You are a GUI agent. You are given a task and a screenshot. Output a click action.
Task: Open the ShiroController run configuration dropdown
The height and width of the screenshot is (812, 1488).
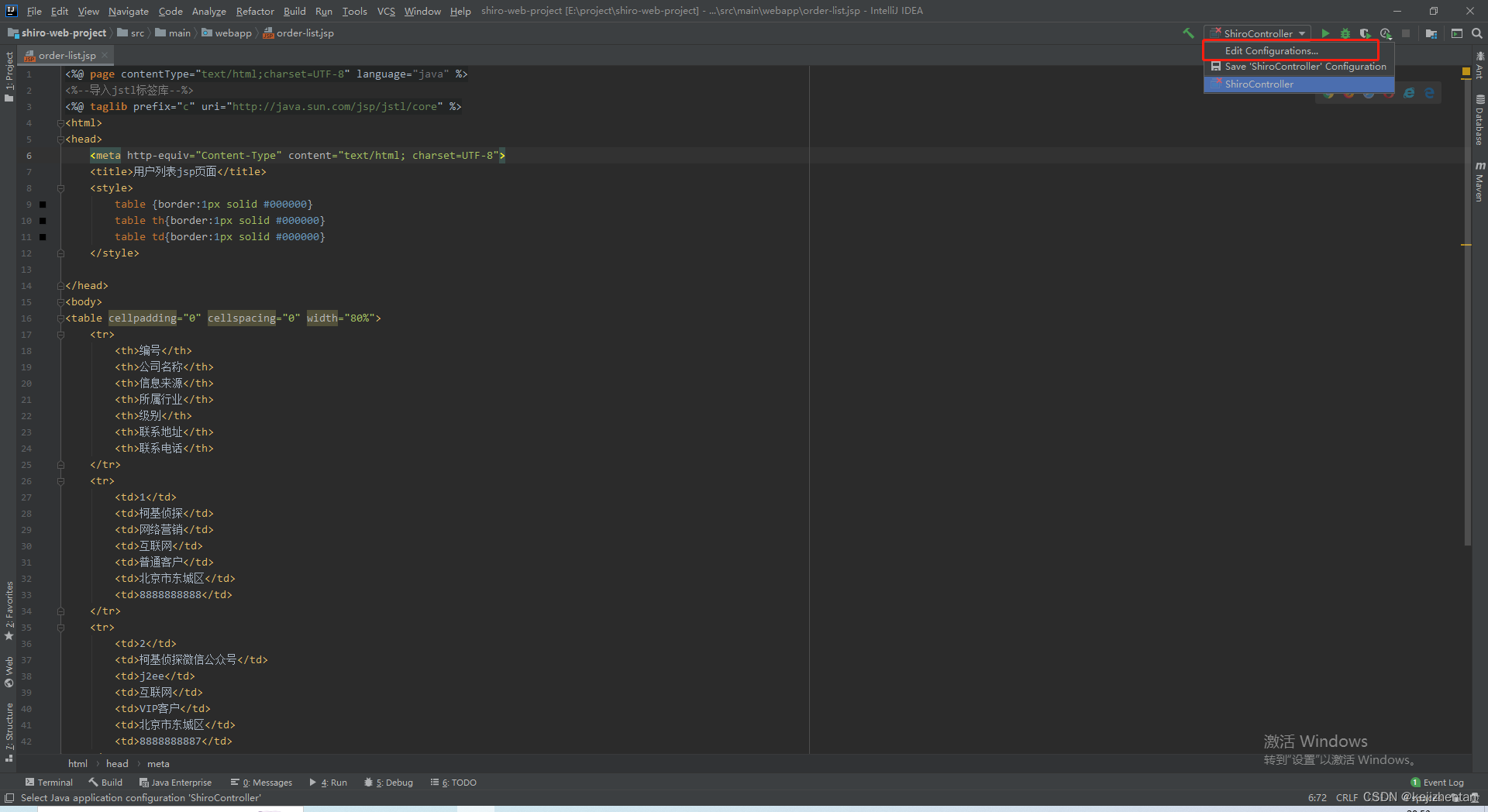click(1258, 33)
